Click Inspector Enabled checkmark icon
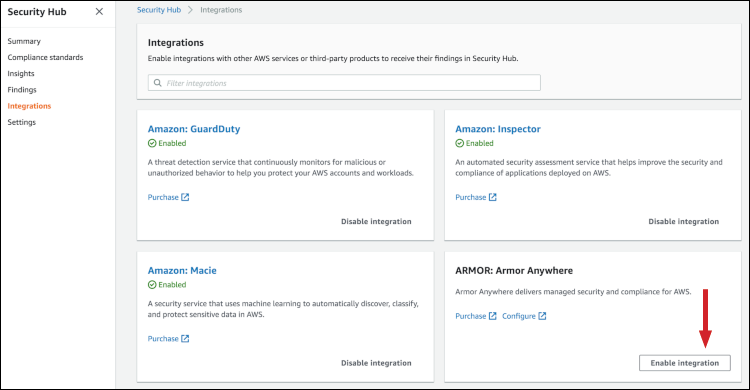Viewport: 750px width, 390px height. [460, 144]
